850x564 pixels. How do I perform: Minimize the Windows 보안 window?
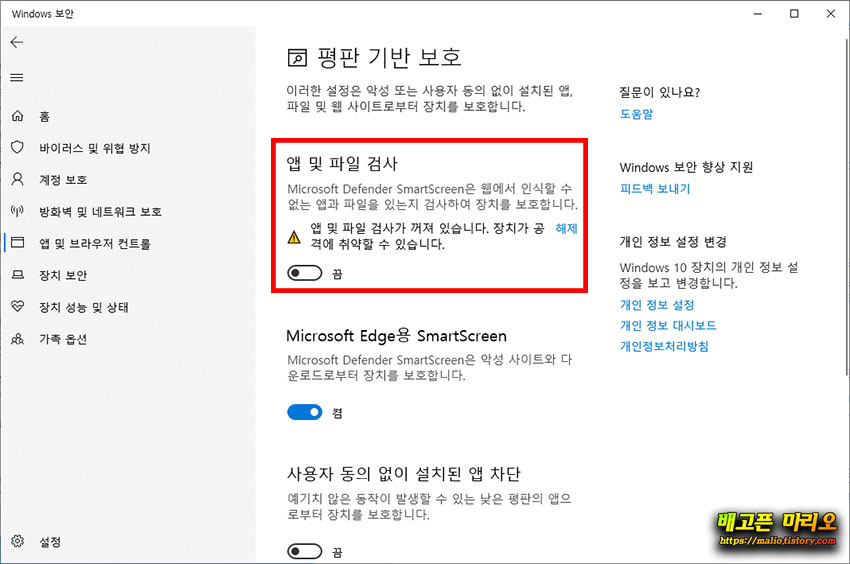tap(758, 14)
